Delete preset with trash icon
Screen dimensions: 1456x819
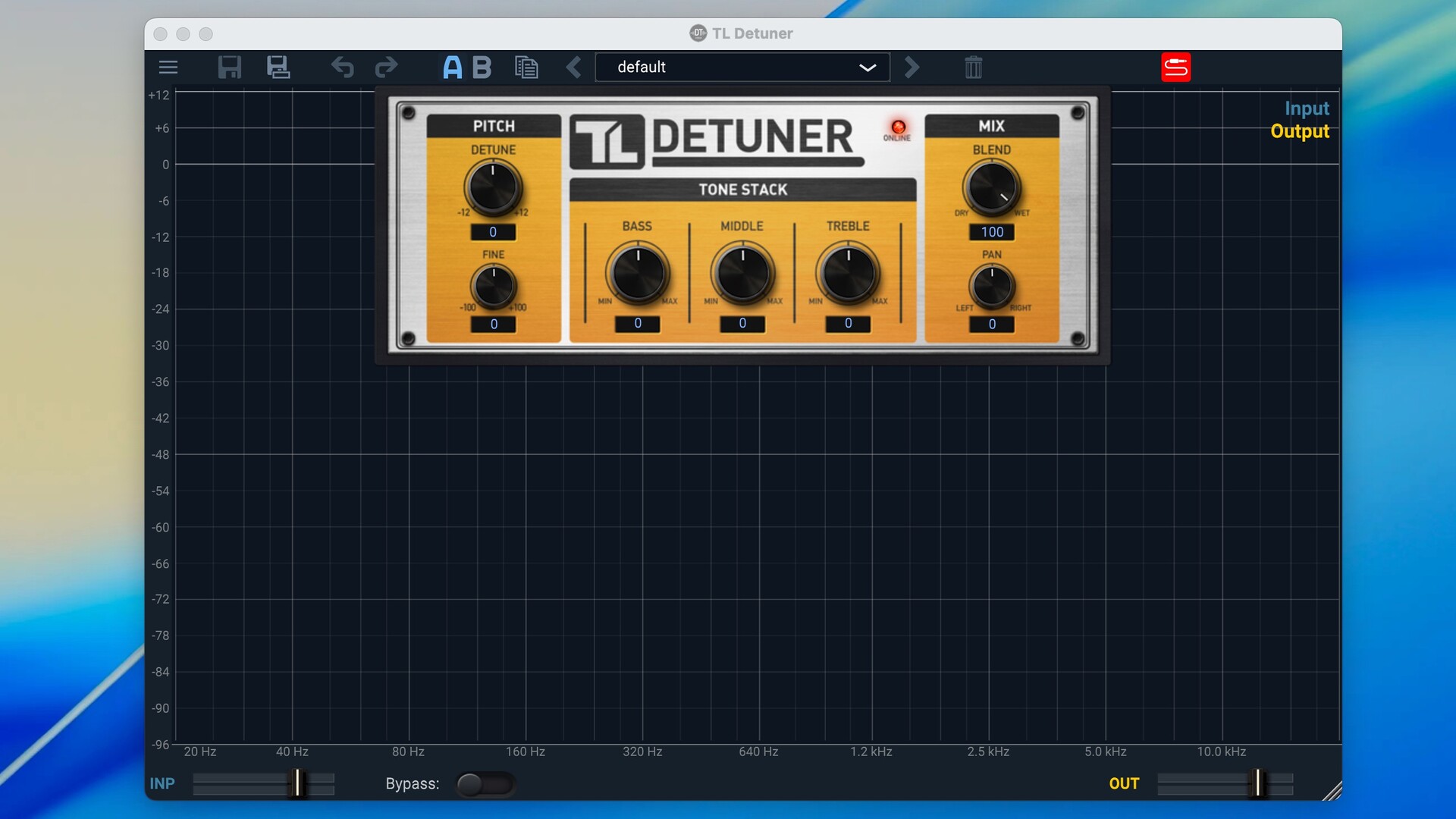tap(974, 67)
